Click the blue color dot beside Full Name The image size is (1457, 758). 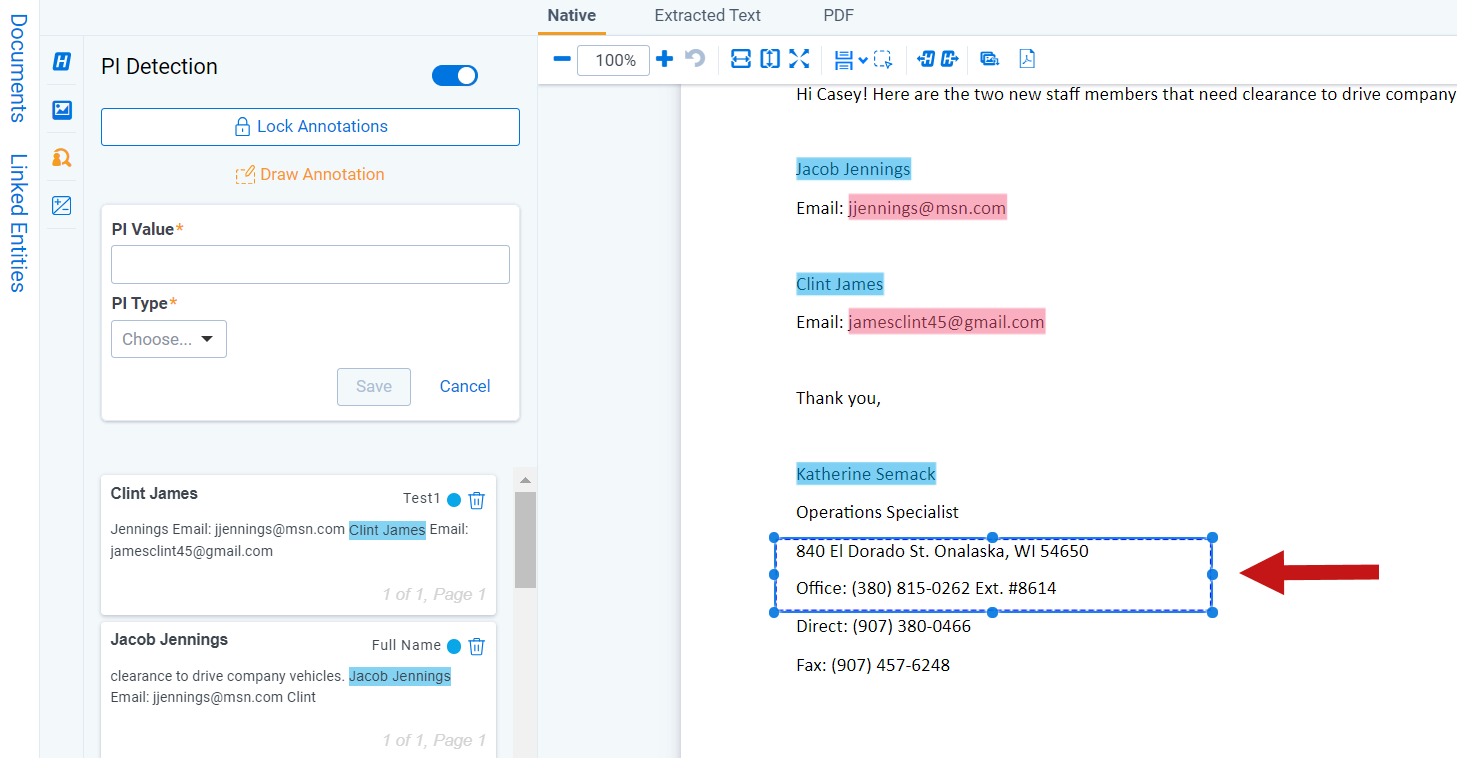click(454, 646)
